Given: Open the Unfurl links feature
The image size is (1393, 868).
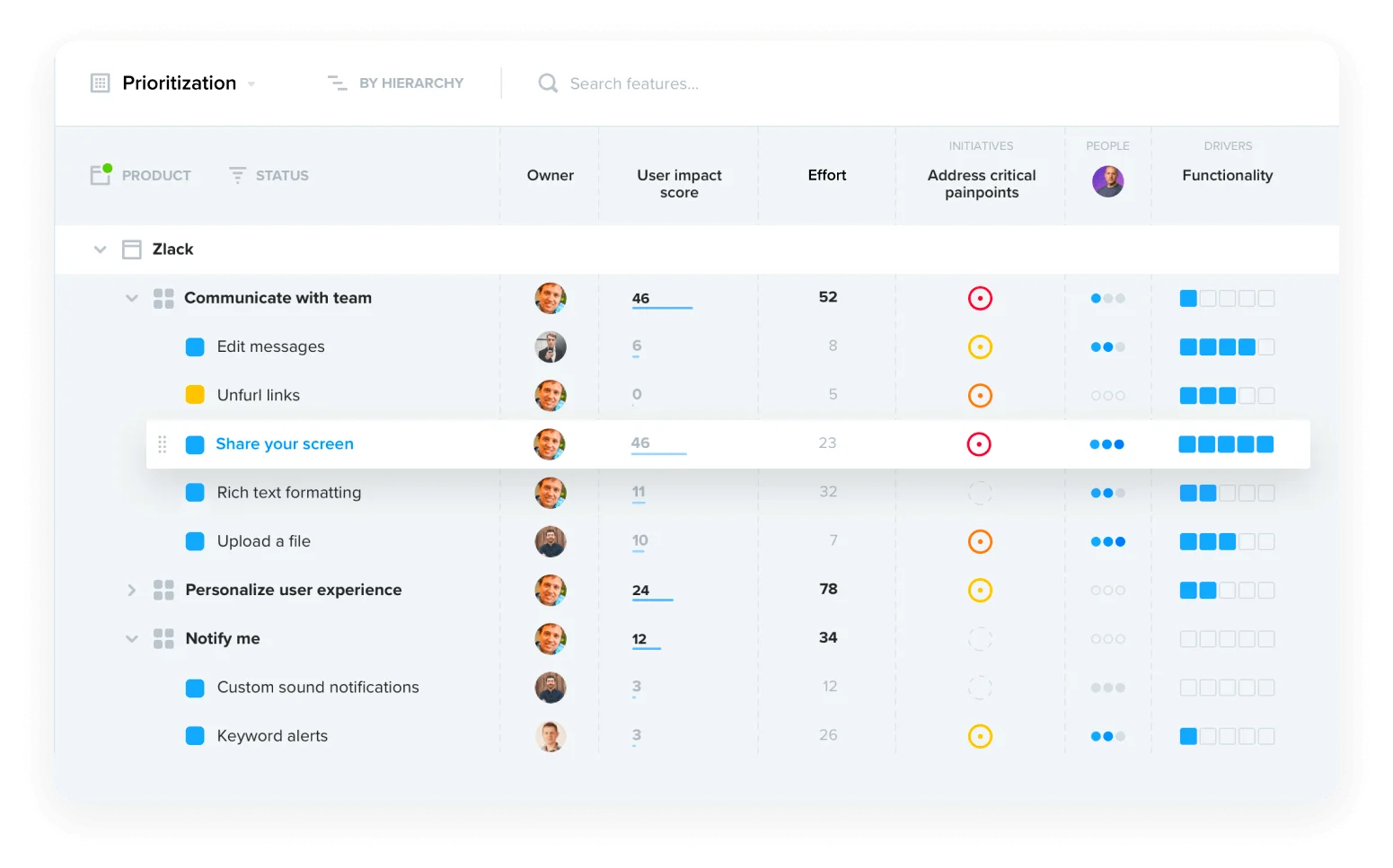Looking at the screenshot, I should (x=259, y=395).
